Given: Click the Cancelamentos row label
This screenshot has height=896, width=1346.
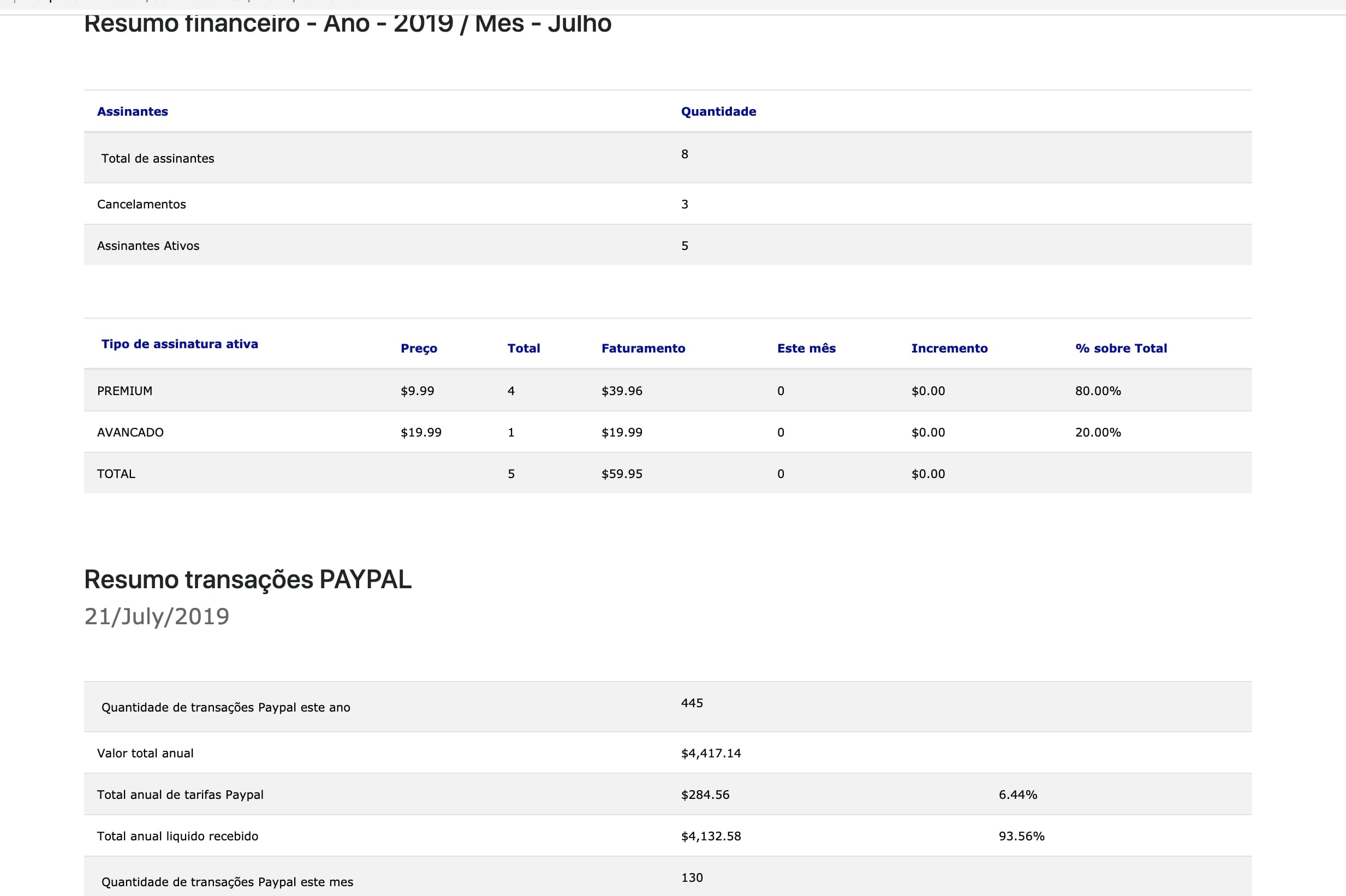Looking at the screenshot, I should pyautogui.click(x=141, y=204).
